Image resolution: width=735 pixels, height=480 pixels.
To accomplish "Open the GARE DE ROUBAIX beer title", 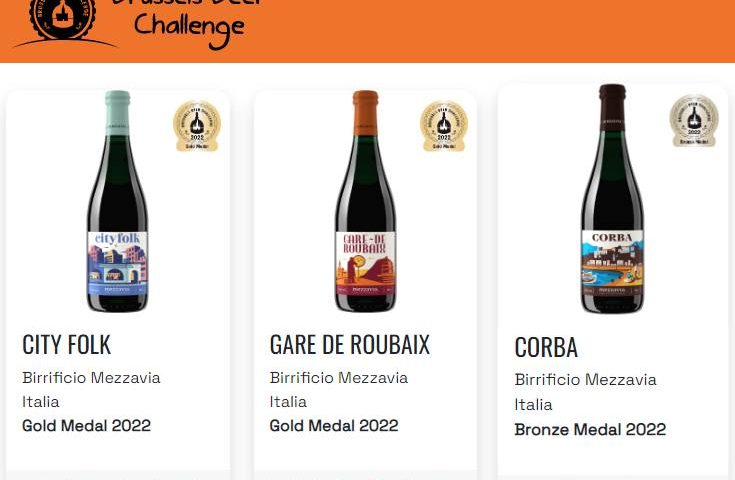I will (350, 345).
